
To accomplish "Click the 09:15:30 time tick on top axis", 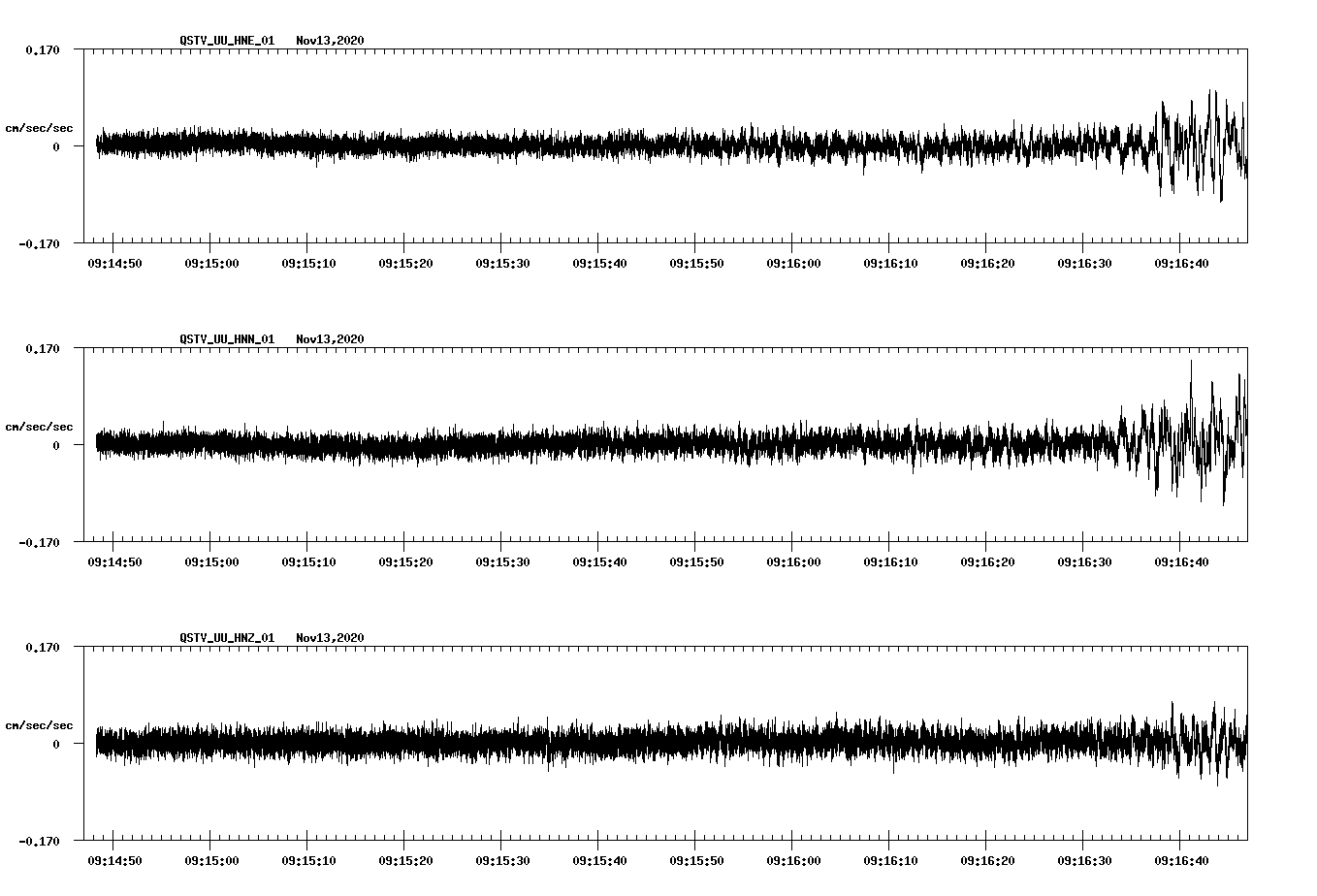I will [503, 262].
